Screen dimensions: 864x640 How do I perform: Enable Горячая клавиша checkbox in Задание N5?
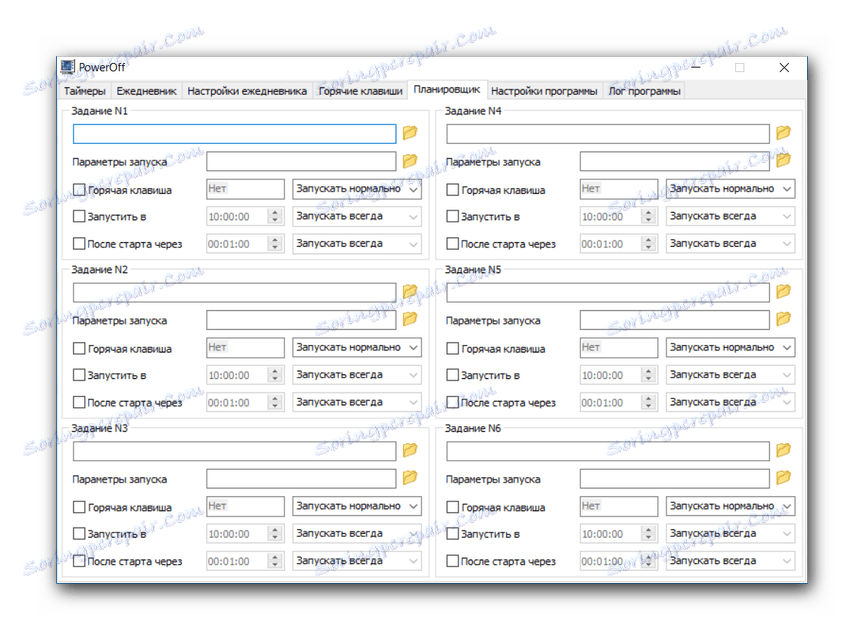(x=453, y=348)
